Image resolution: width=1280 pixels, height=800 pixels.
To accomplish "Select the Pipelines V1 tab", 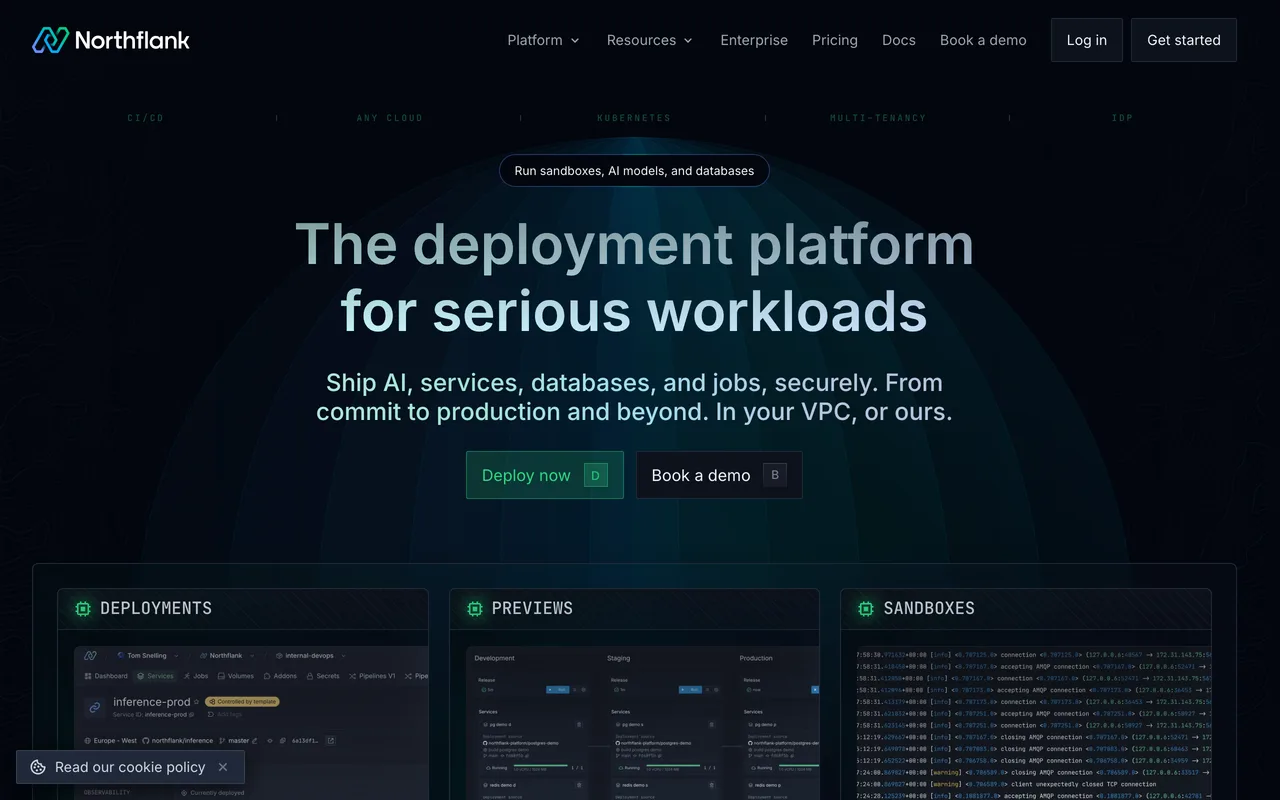I will click(371, 676).
